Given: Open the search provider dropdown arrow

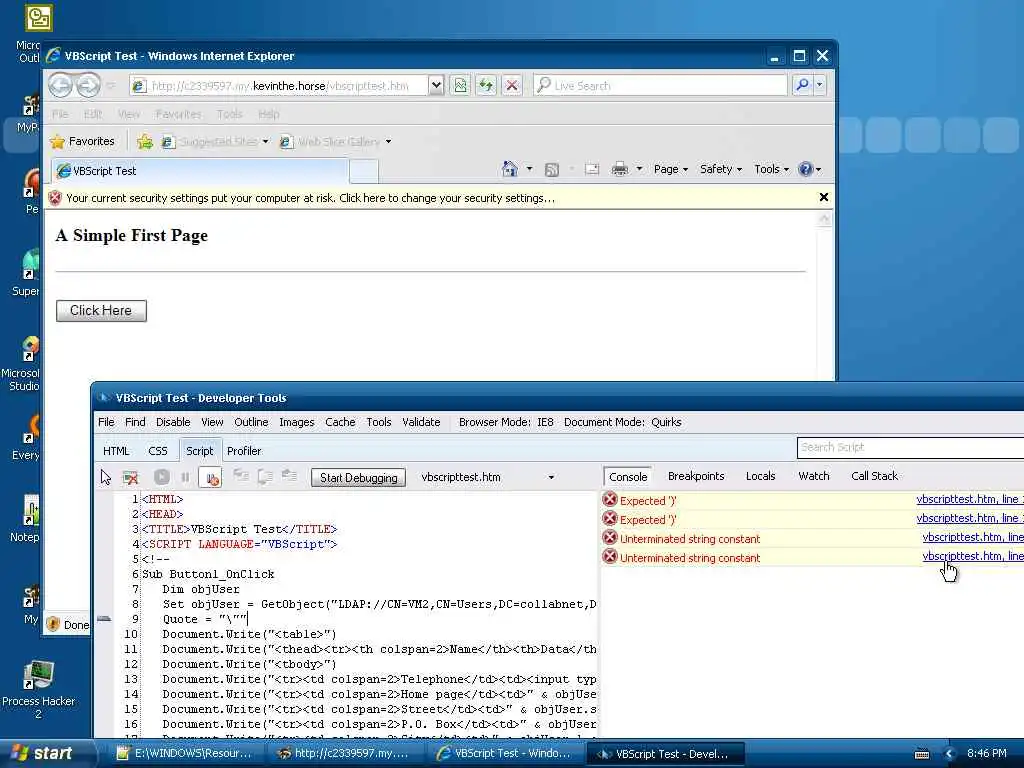Looking at the screenshot, I should [820, 85].
